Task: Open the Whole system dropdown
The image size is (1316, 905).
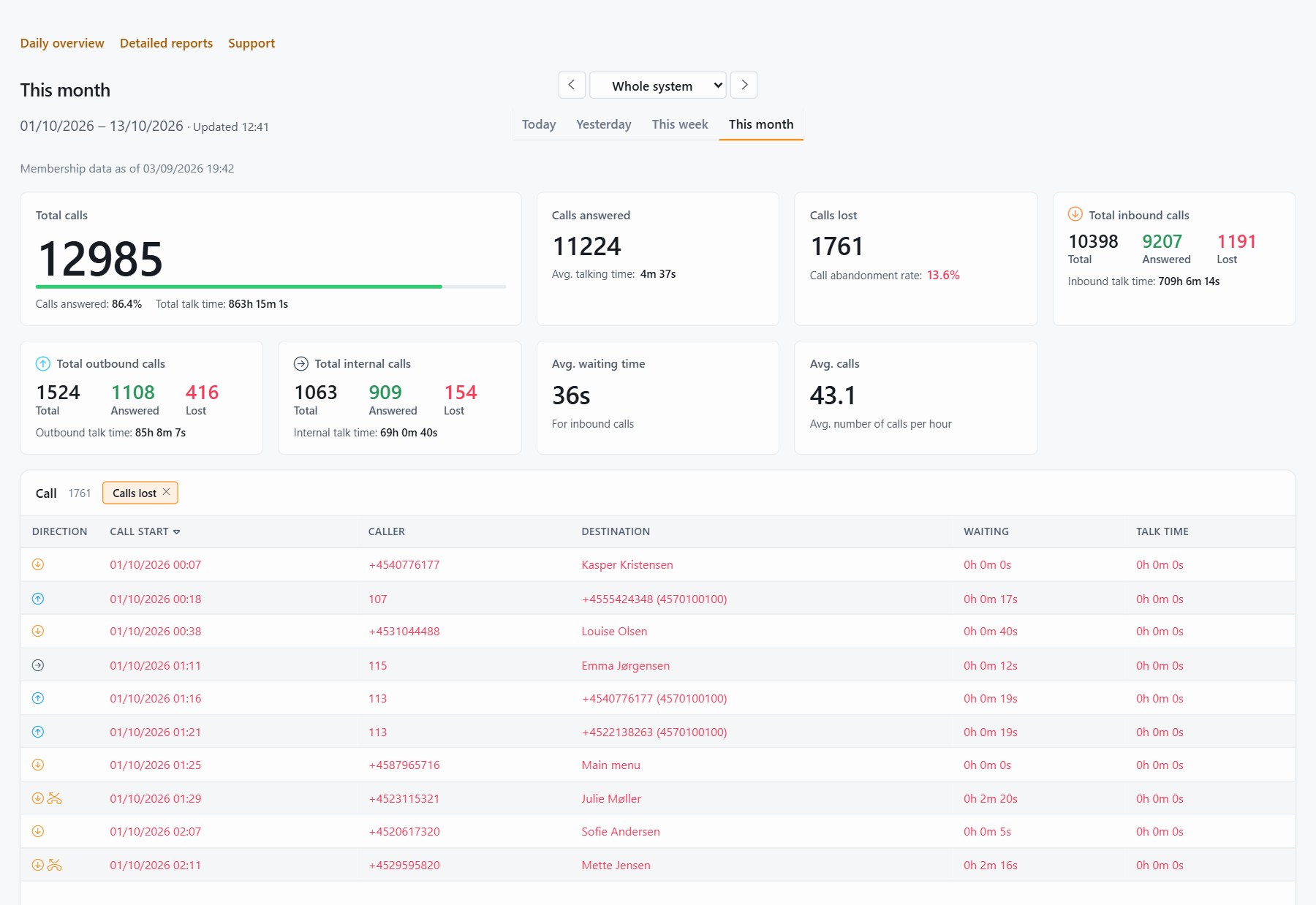Action: click(x=658, y=85)
